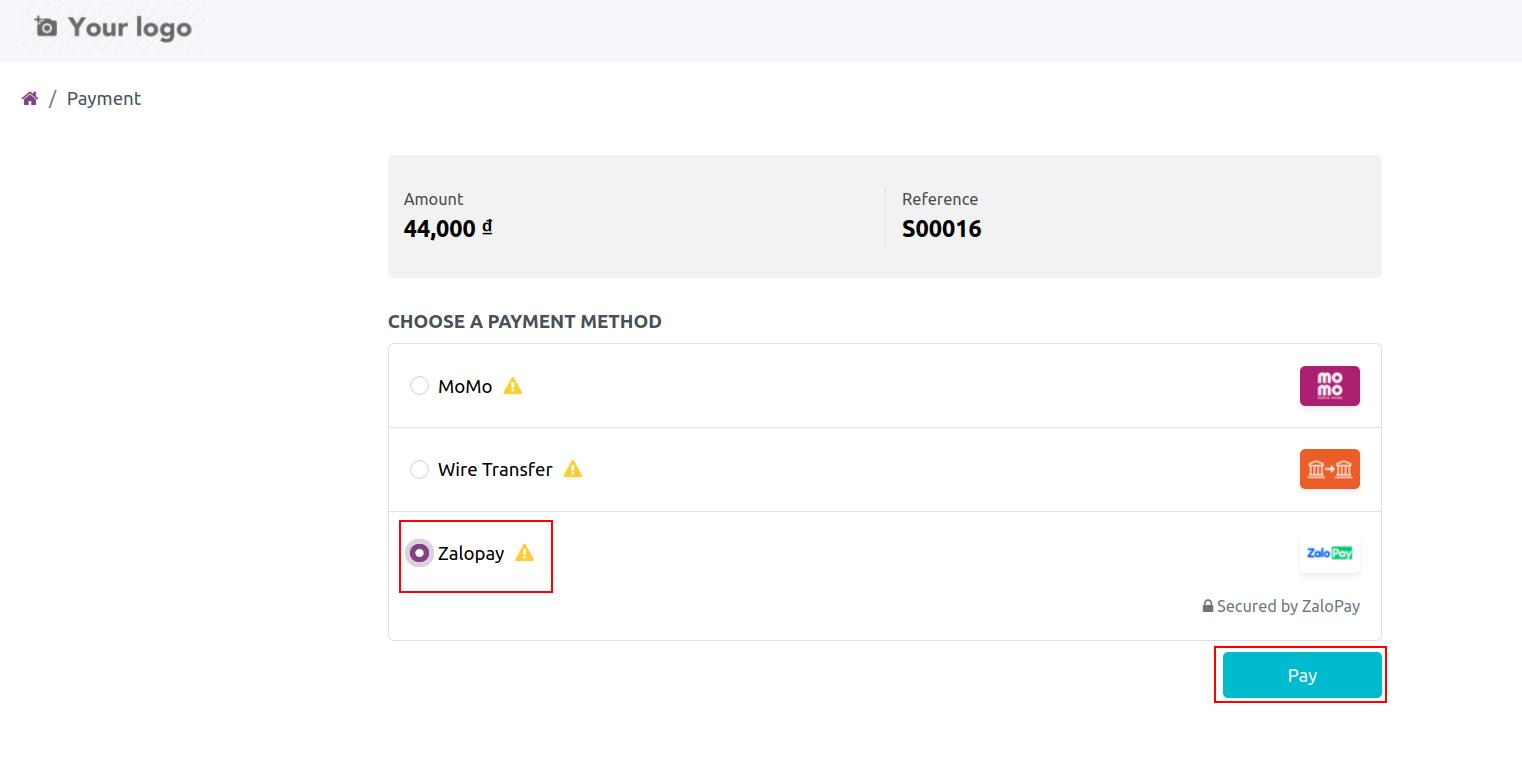The width and height of the screenshot is (1522, 757).
Task: Select the MoMo payment radio button
Action: click(x=420, y=386)
